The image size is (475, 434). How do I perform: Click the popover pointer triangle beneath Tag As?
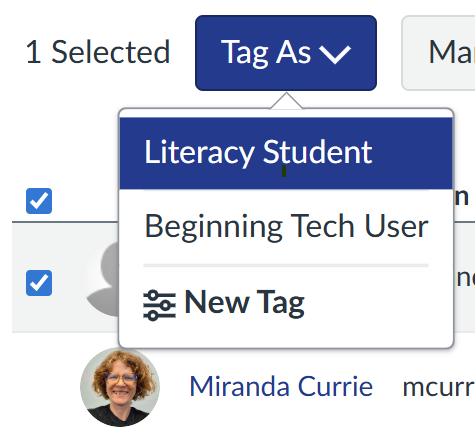(286, 101)
